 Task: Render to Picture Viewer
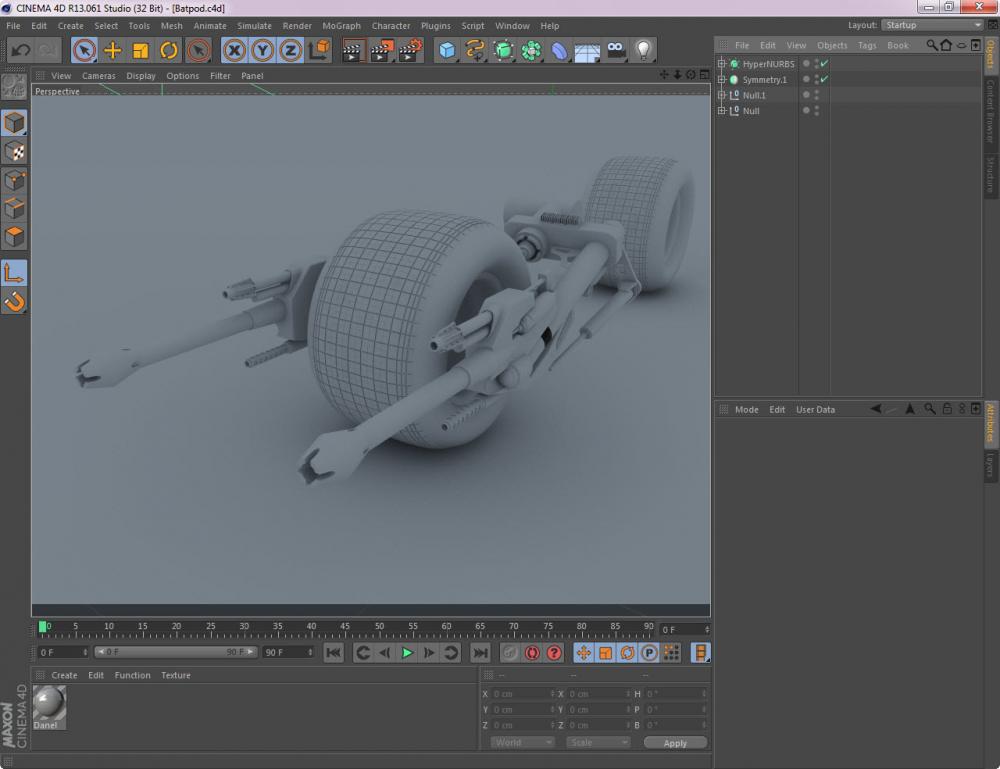(382, 50)
